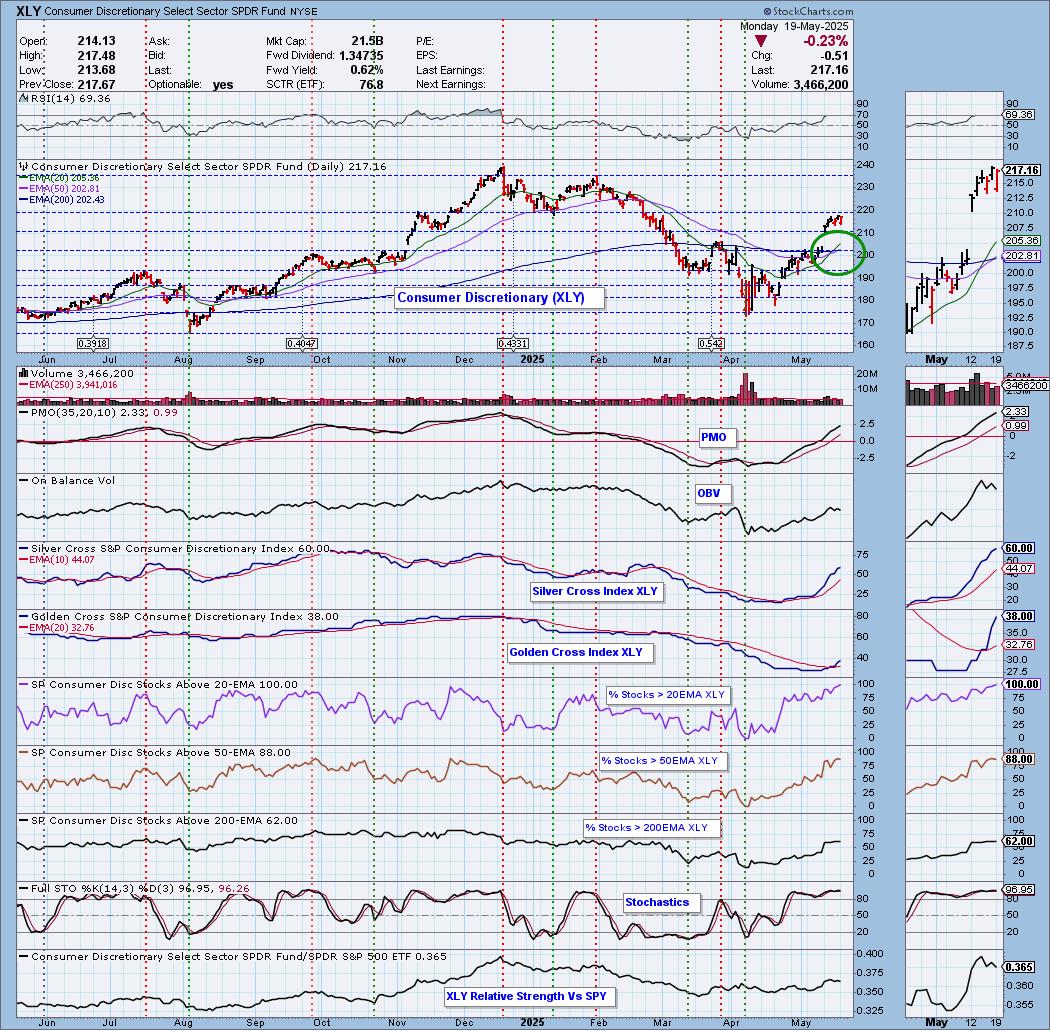Click the 100.00 tag in the zoomed May panel
Image resolution: width=1050 pixels, height=1030 pixels.
[1022, 684]
